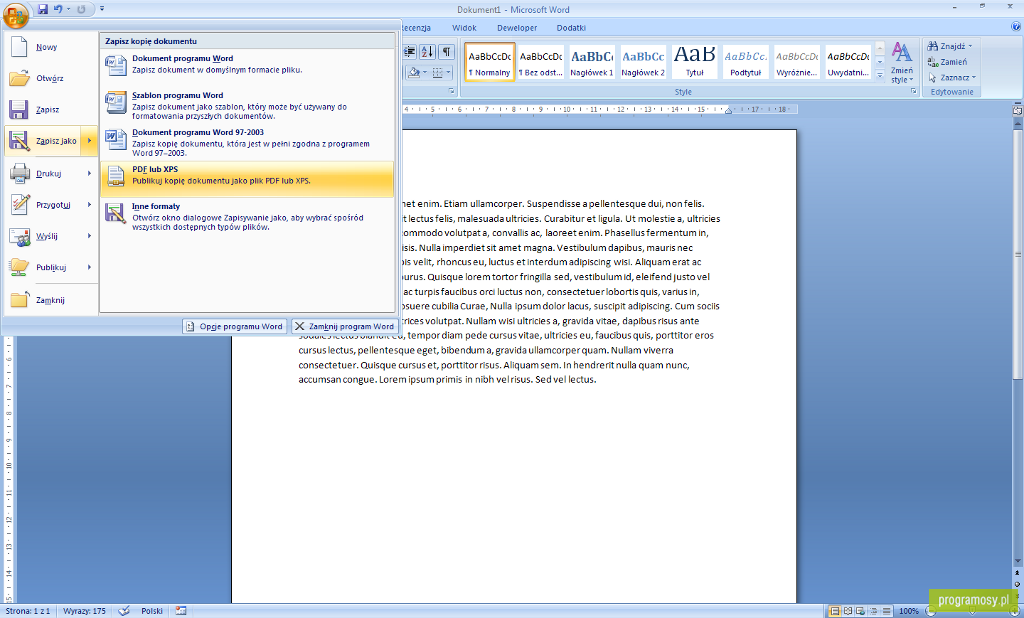This screenshot has width=1024, height=618.
Task: Click the PDF lub XPS icon
Action: pos(116,176)
